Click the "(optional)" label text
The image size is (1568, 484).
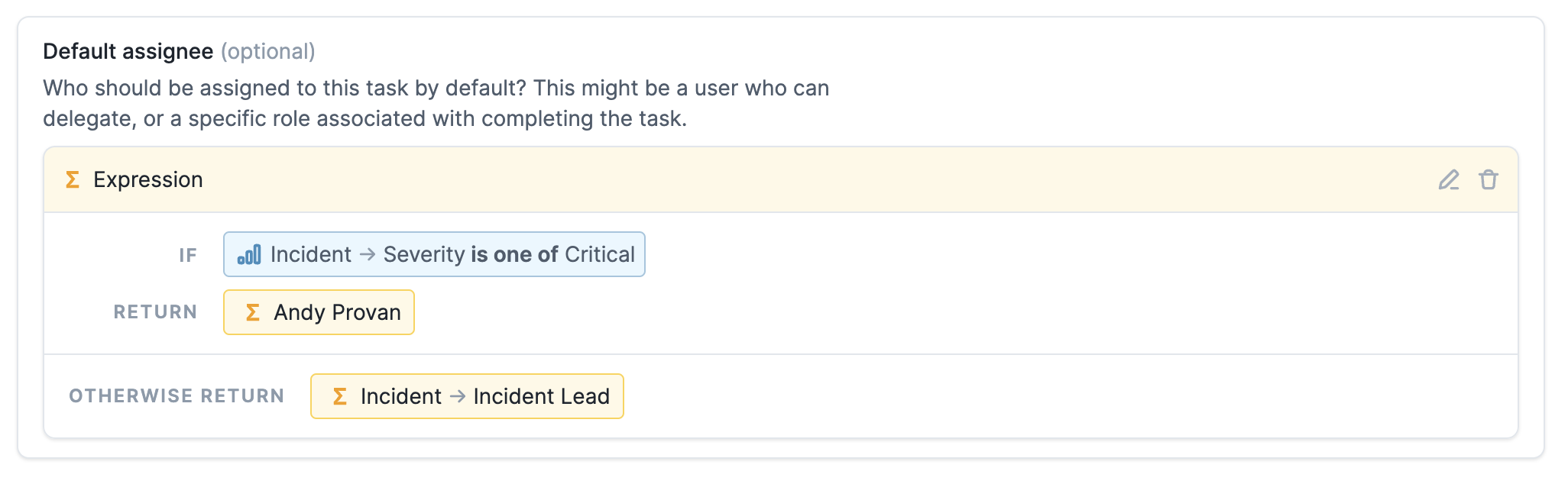(x=268, y=51)
